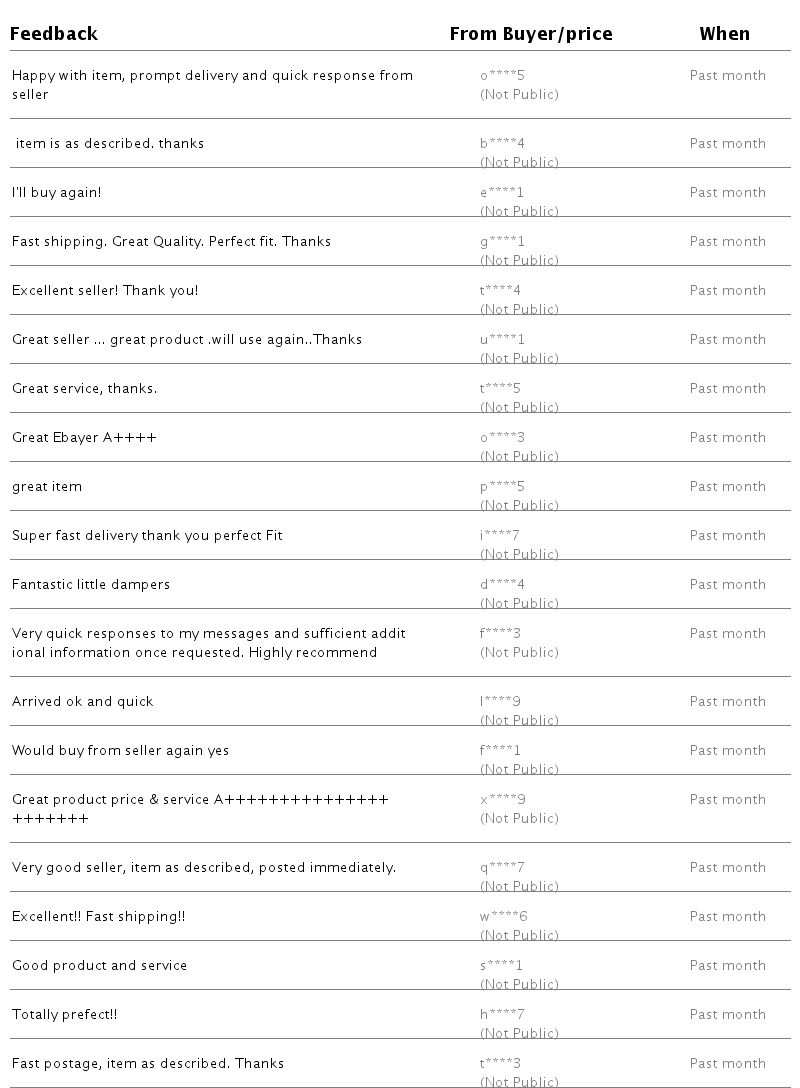Click "Fantastic little dampers" feedback

coord(91,584)
